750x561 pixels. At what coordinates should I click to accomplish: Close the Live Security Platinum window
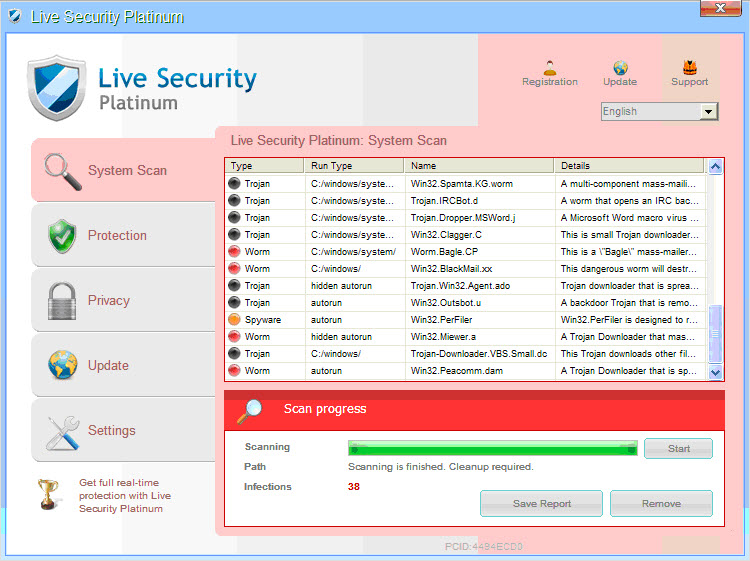point(720,8)
